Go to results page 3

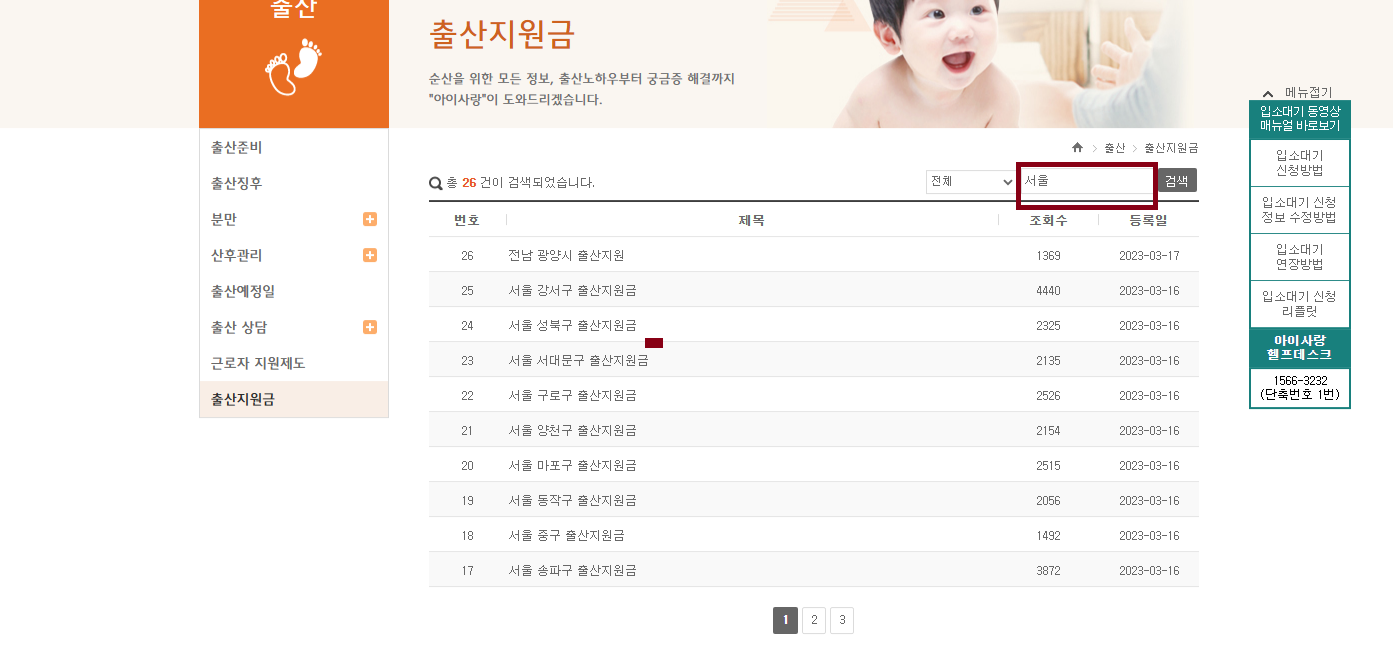(841, 620)
